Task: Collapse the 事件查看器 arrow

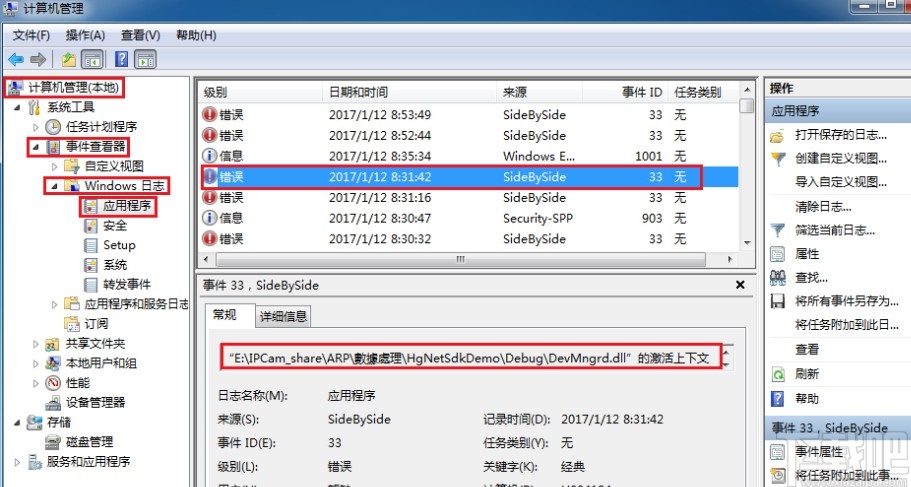Action: pos(36,146)
